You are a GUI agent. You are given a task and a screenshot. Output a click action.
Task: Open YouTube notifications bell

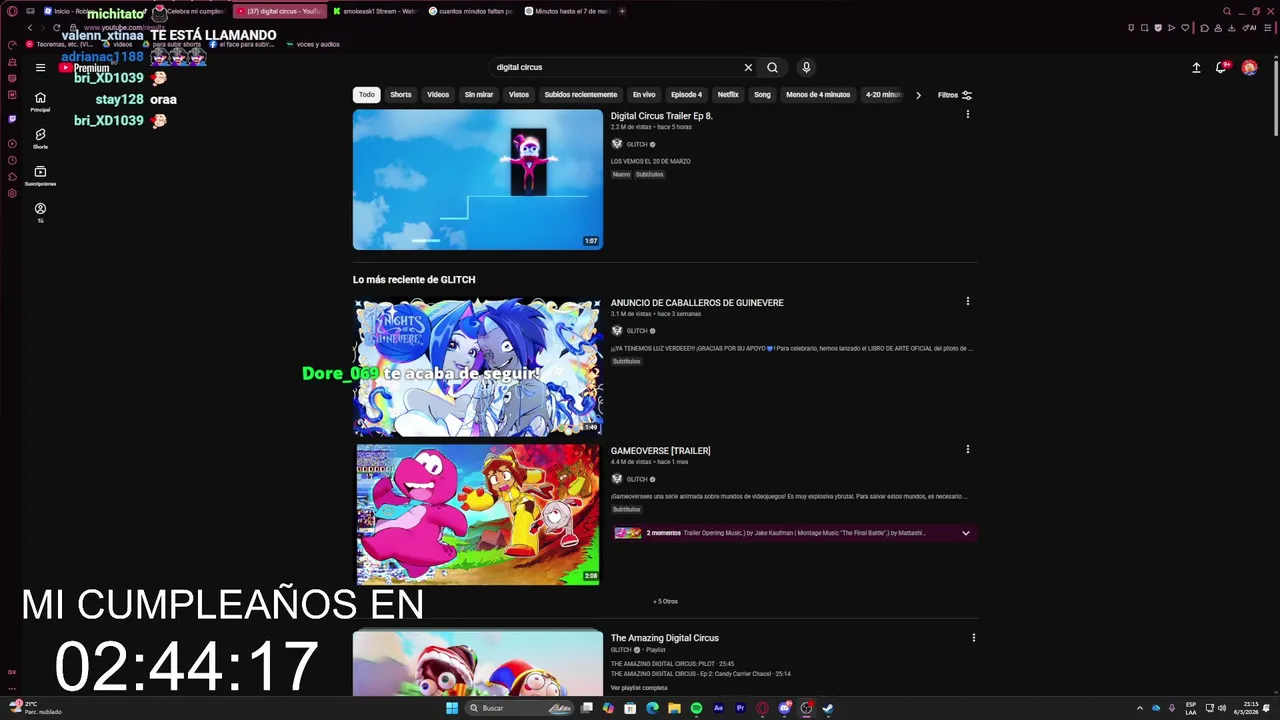1221,67
